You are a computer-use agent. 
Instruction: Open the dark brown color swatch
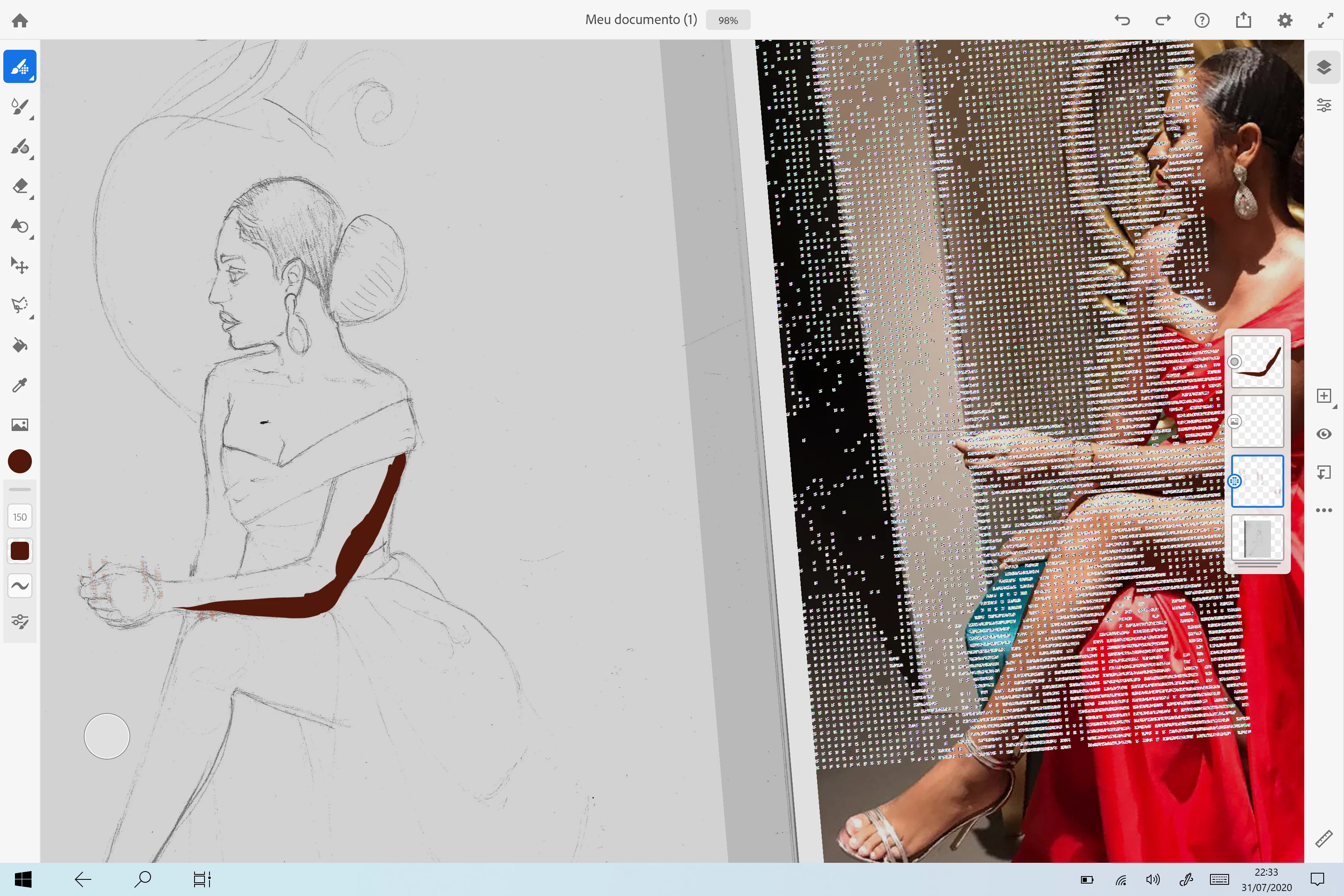pyautogui.click(x=20, y=461)
